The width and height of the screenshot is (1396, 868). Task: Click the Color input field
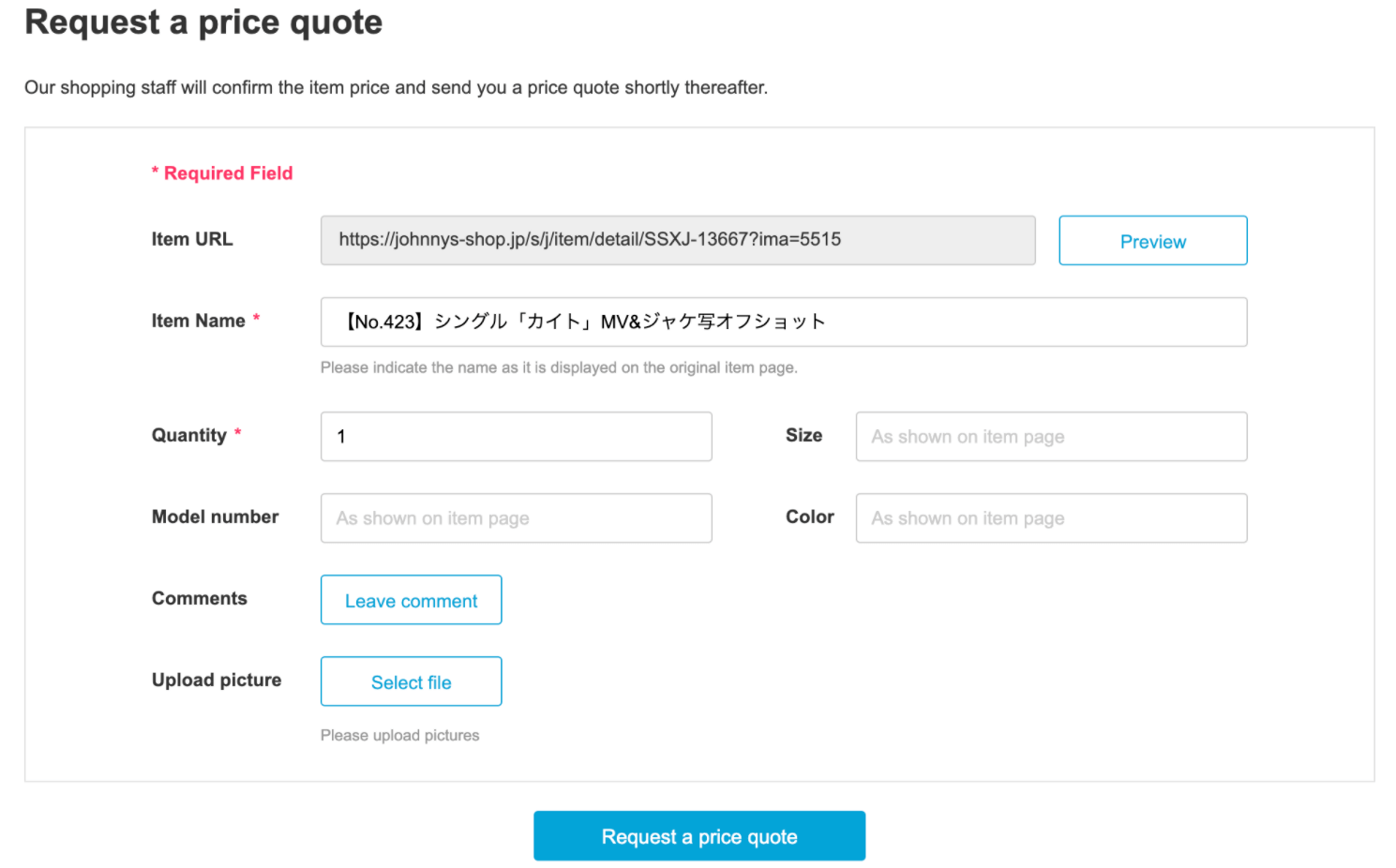1051,517
